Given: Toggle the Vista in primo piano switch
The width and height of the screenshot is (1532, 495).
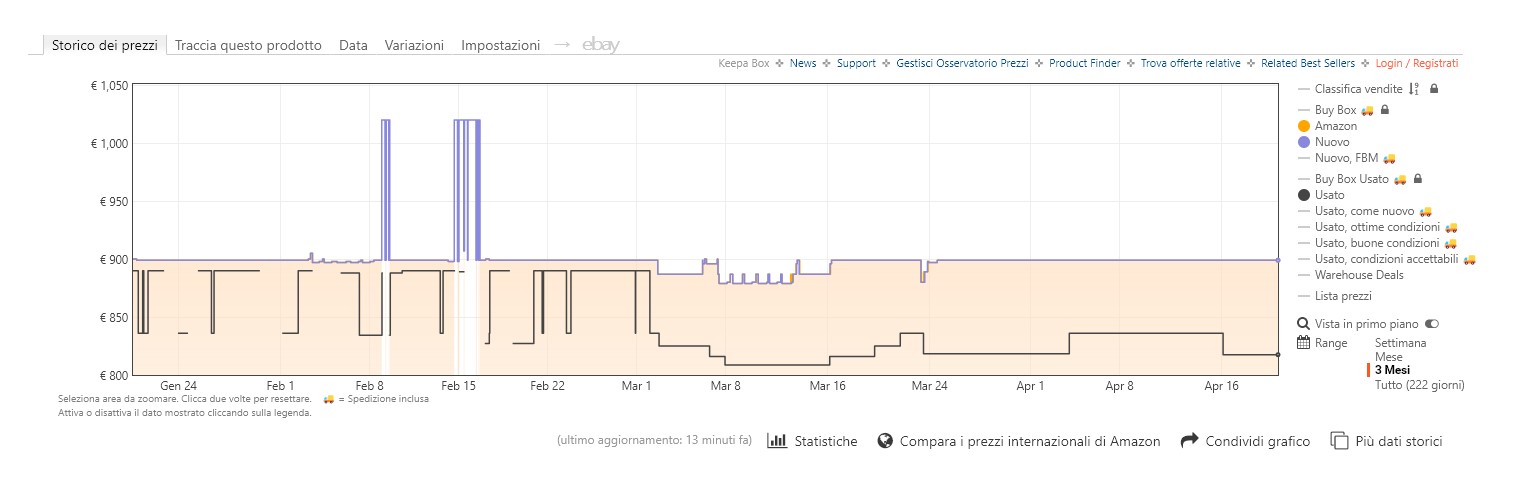Looking at the screenshot, I should click(1432, 324).
